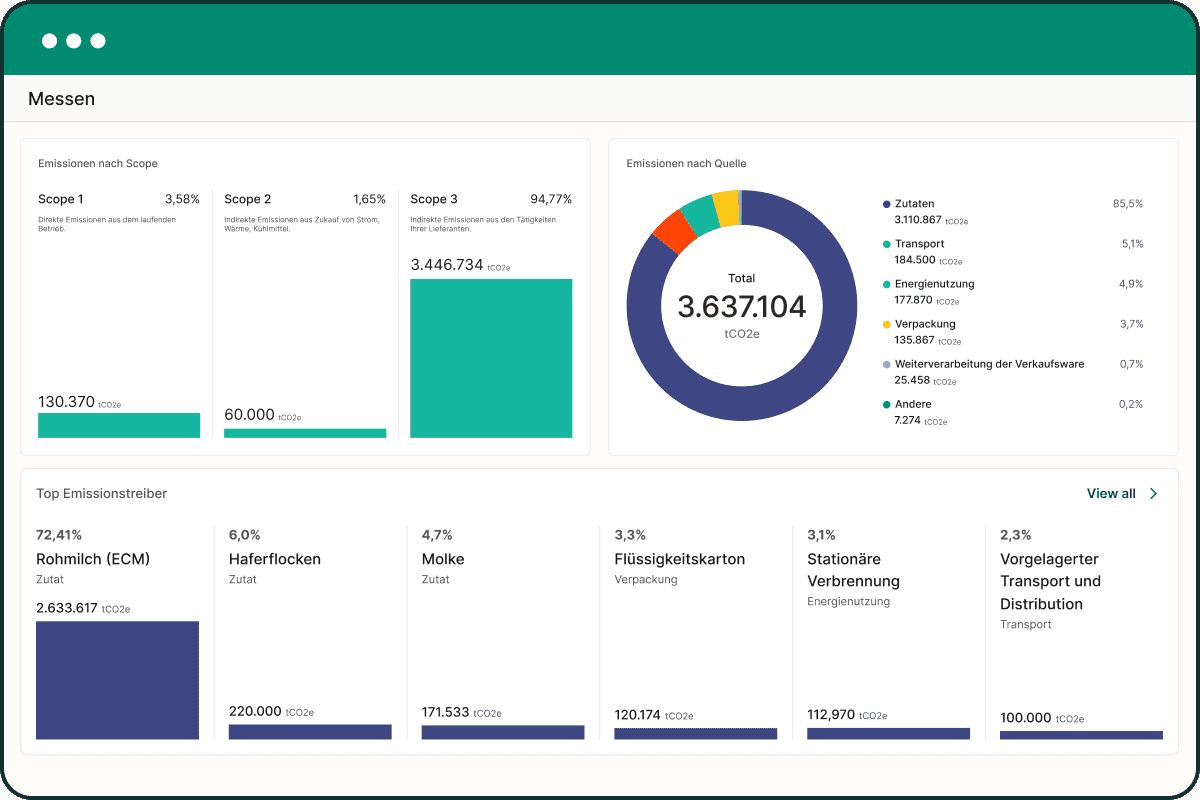
Task: Click the Scope 3 emissions bar
Action: pos(491,358)
